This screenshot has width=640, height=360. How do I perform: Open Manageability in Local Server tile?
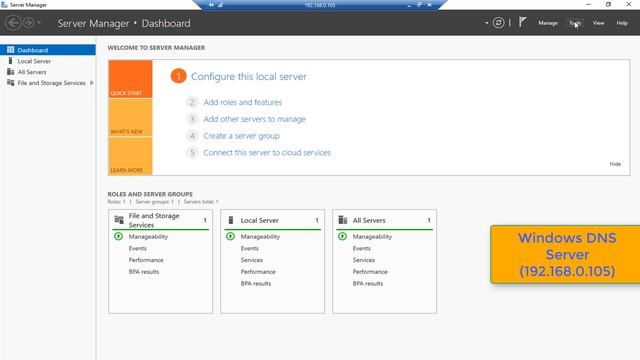click(x=260, y=236)
